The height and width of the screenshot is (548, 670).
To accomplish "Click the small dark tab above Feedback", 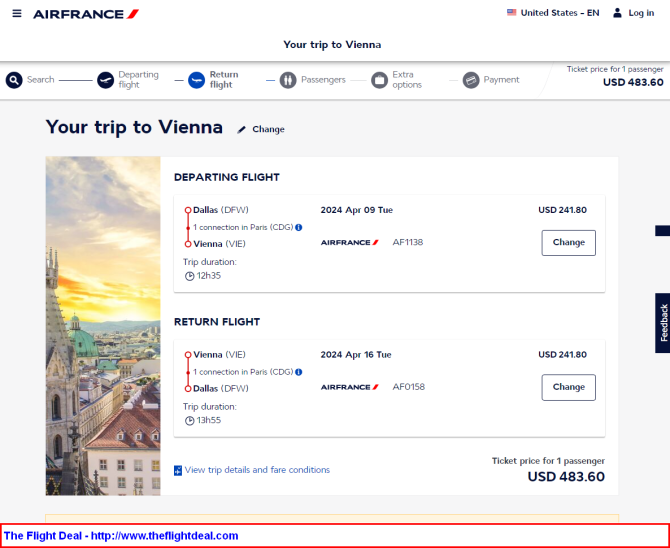I will tap(662, 230).
